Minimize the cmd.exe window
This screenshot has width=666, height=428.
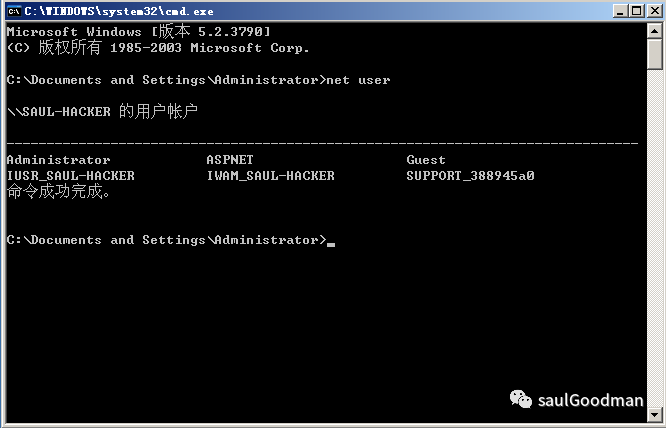pos(620,10)
